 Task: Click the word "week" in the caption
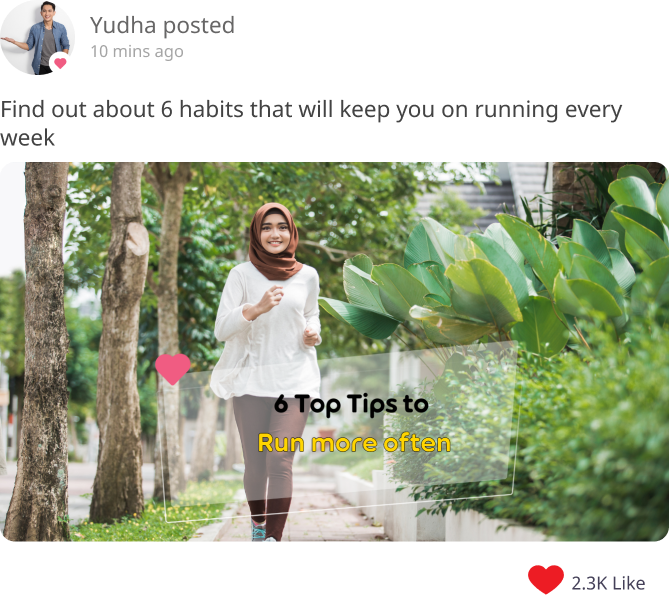click(x=27, y=138)
